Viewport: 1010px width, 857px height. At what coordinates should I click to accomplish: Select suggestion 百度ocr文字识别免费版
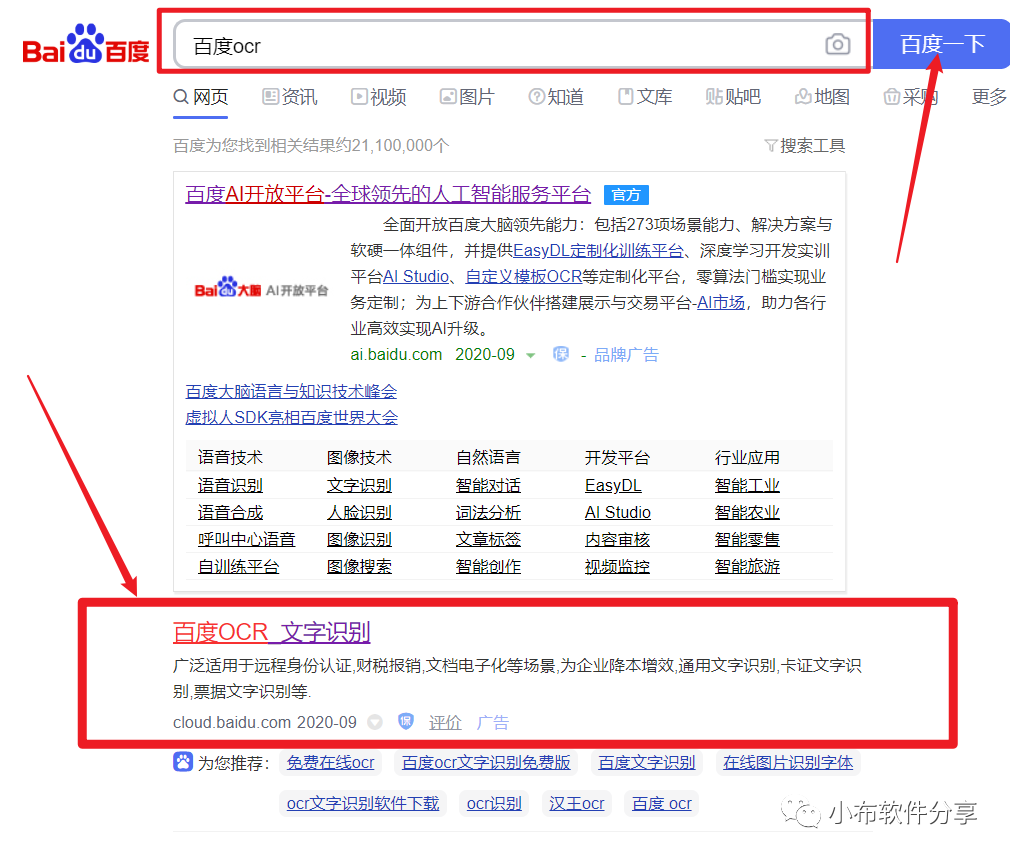[x=486, y=762]
